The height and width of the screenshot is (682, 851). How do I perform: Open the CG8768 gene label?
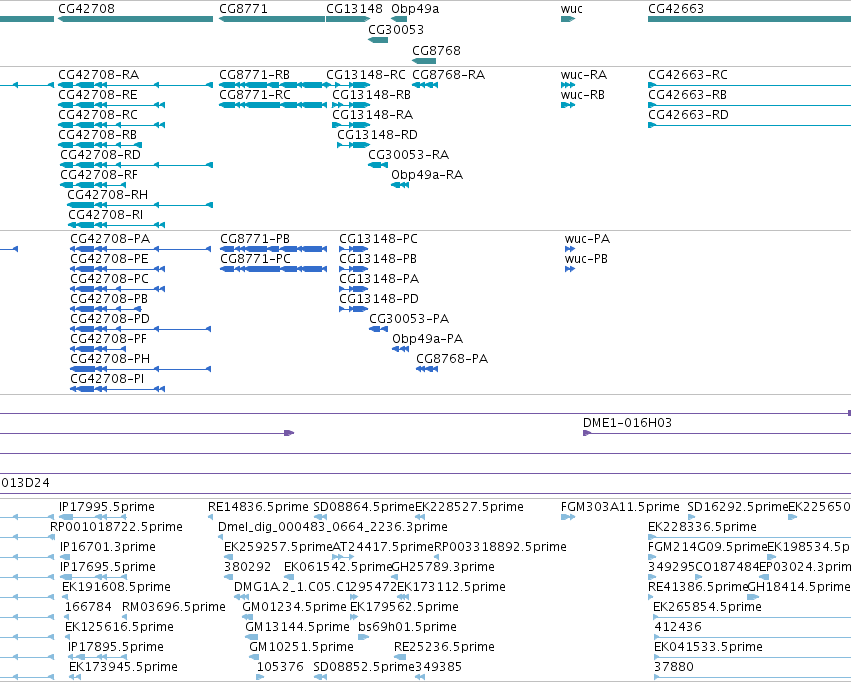[x=436, y=50]
